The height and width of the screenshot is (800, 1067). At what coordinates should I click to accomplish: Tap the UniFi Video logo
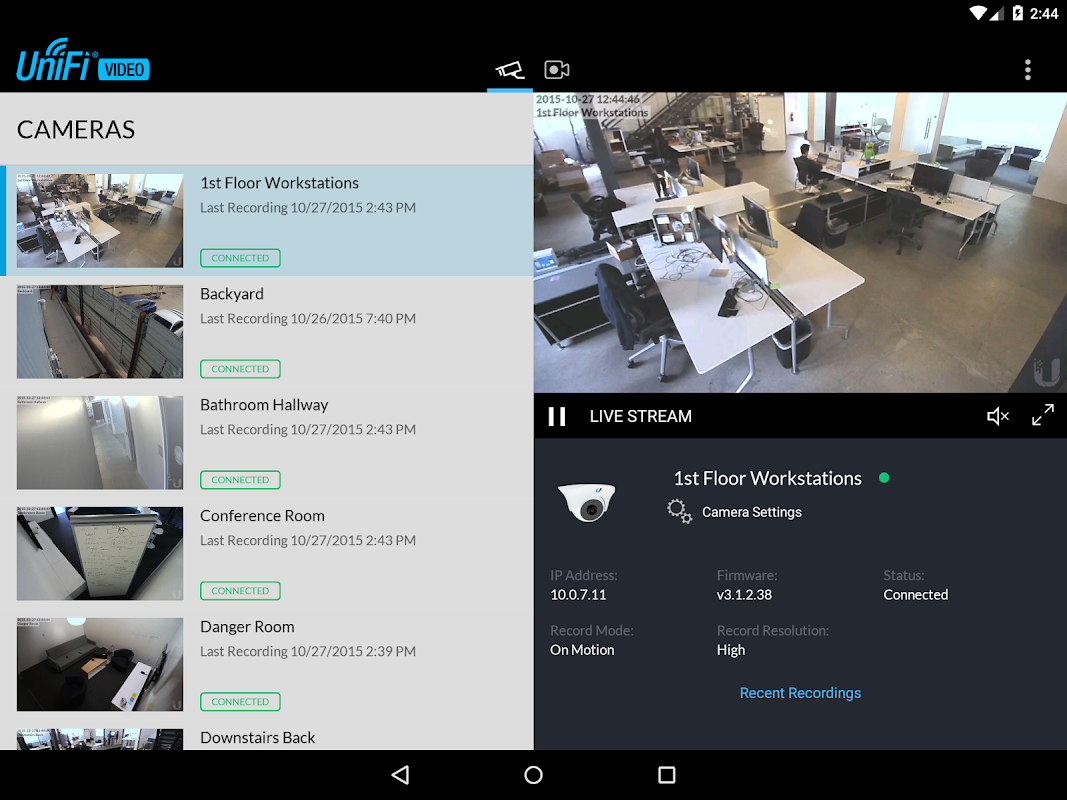point(83,61)
